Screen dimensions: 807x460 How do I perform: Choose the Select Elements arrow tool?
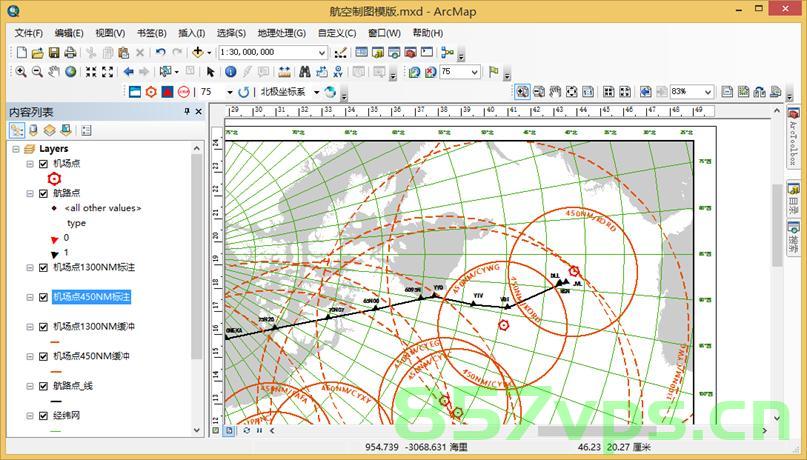click(210, 72)
